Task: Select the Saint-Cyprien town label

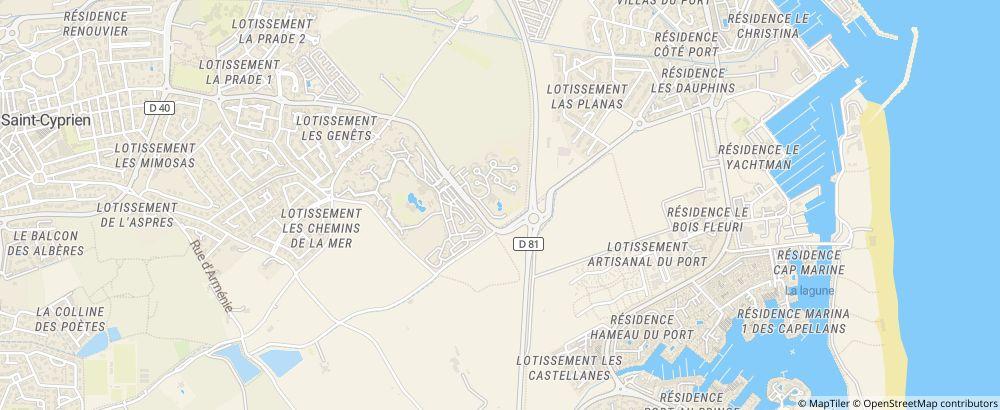Action: 46,120
